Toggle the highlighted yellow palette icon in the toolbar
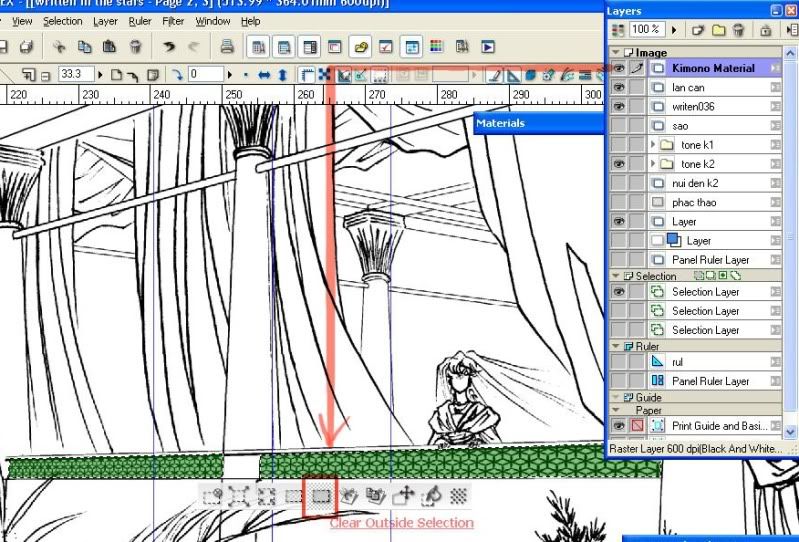Image resolution: width=799 pixels, height=542 pixels. [360, 47]
